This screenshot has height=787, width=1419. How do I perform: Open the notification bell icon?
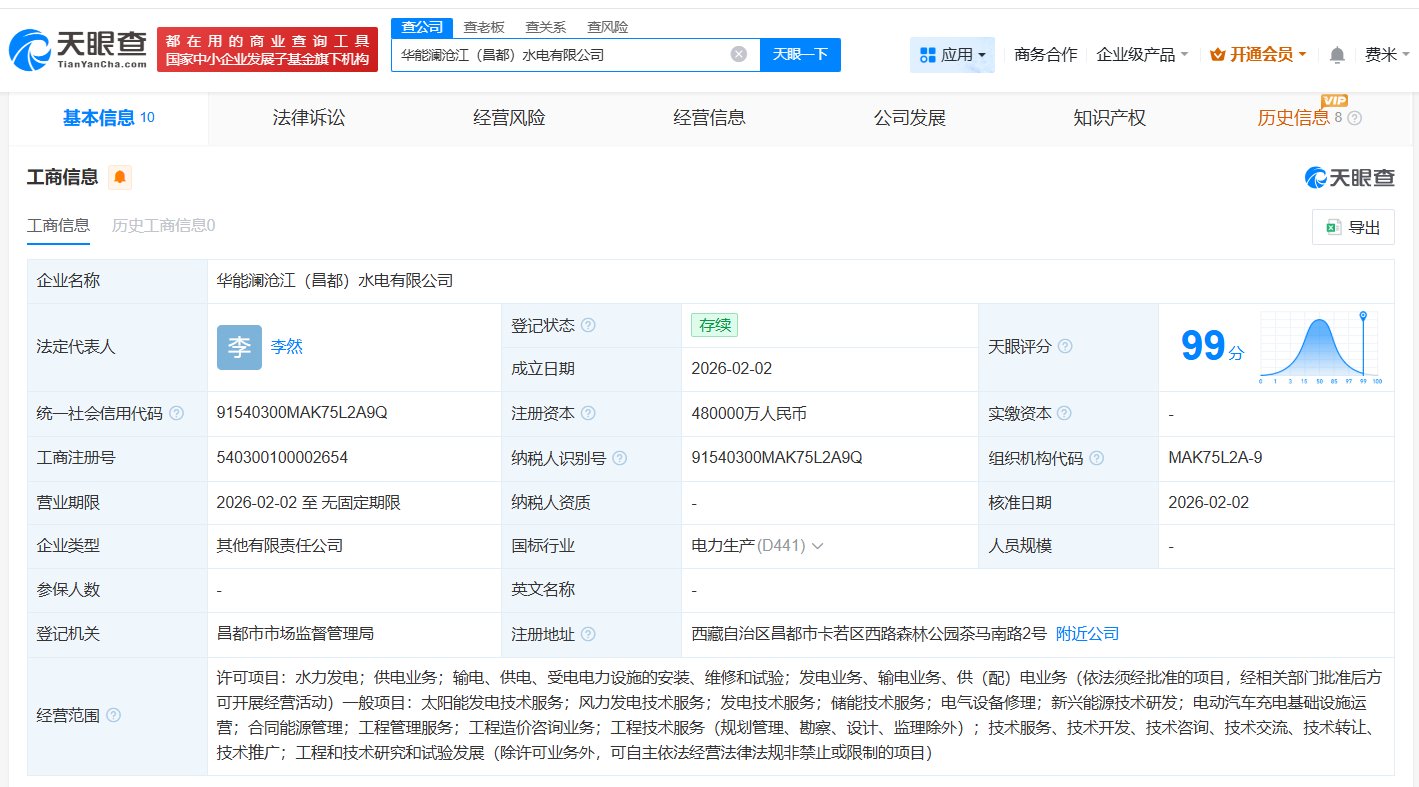click(1337, 55)
